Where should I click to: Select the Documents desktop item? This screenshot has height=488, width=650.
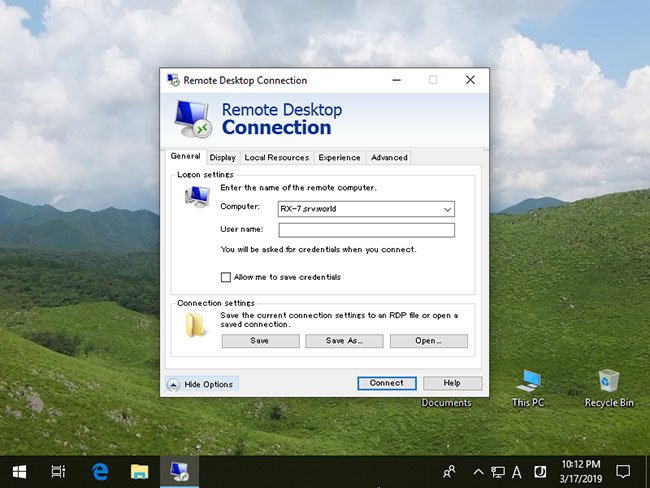coord(446,403)
